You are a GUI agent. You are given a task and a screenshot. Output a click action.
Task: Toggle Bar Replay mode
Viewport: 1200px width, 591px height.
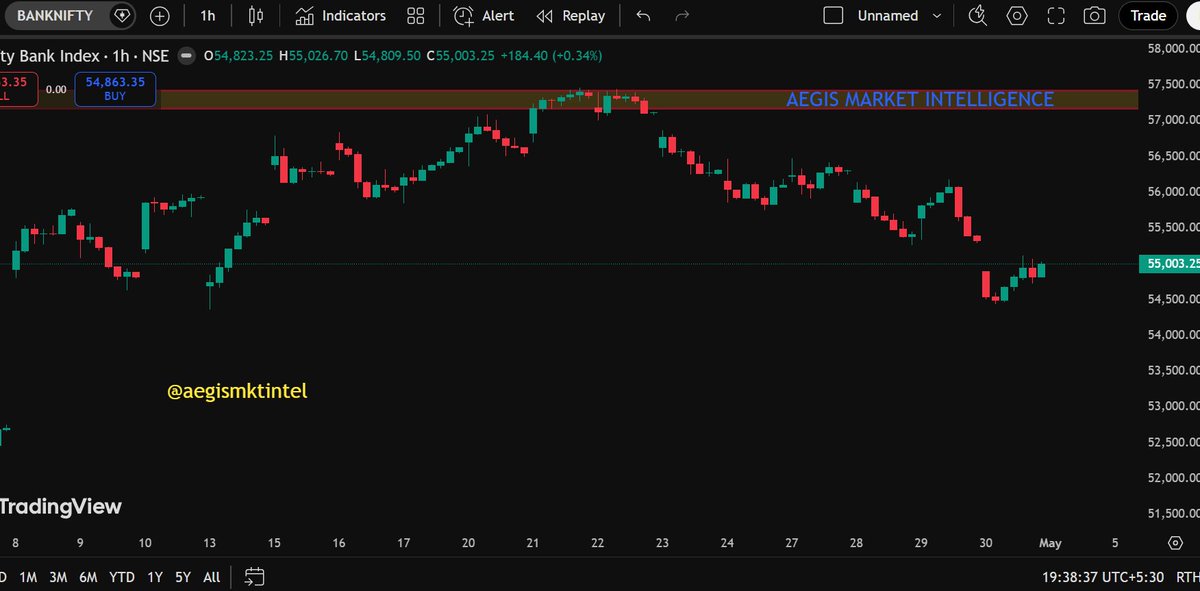click(570, 15)
